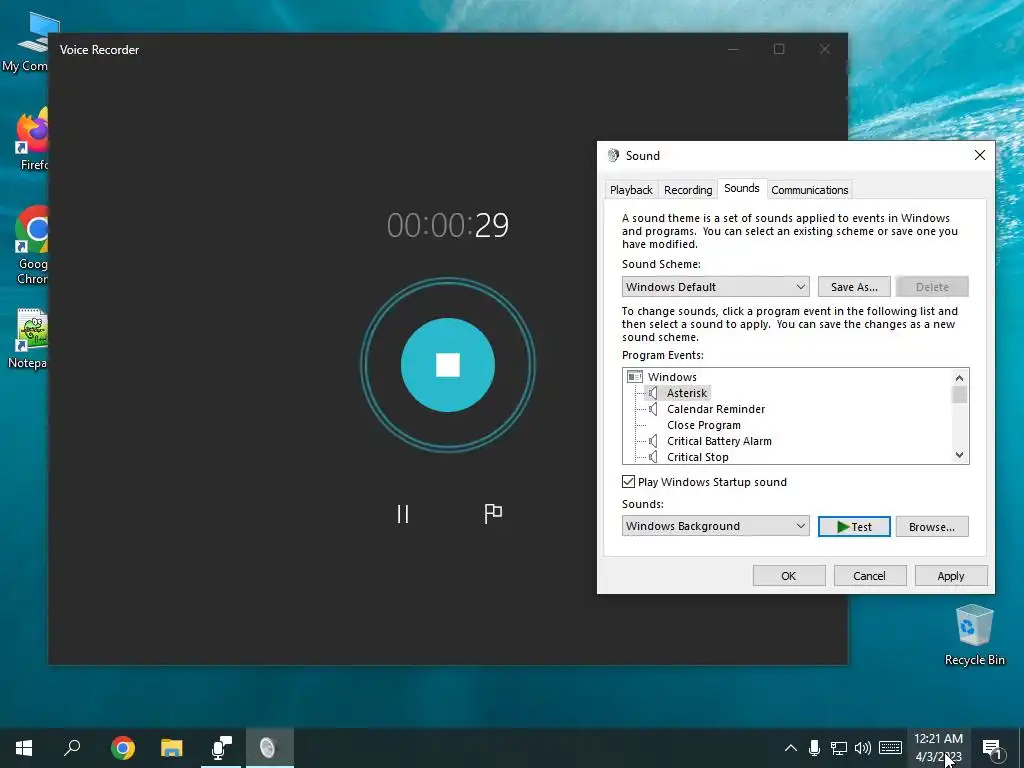Open File Explorer from the taskbar
The height and width of the screenshot is (768, 1024).
[172, 748]
